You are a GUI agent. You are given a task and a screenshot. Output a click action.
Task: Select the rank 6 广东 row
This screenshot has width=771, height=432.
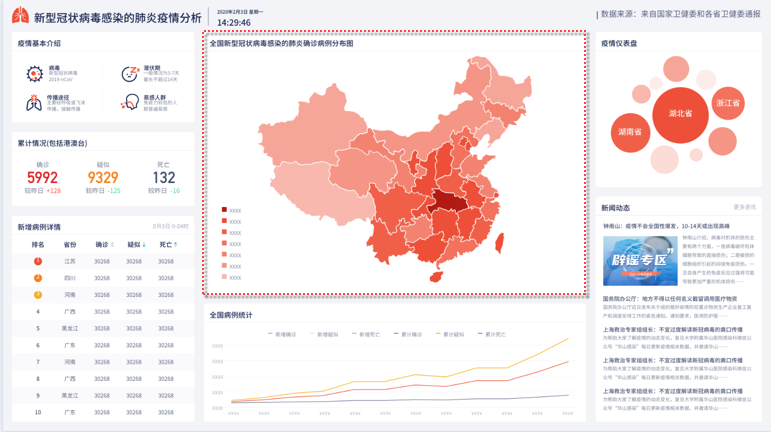tap(103, 345)
